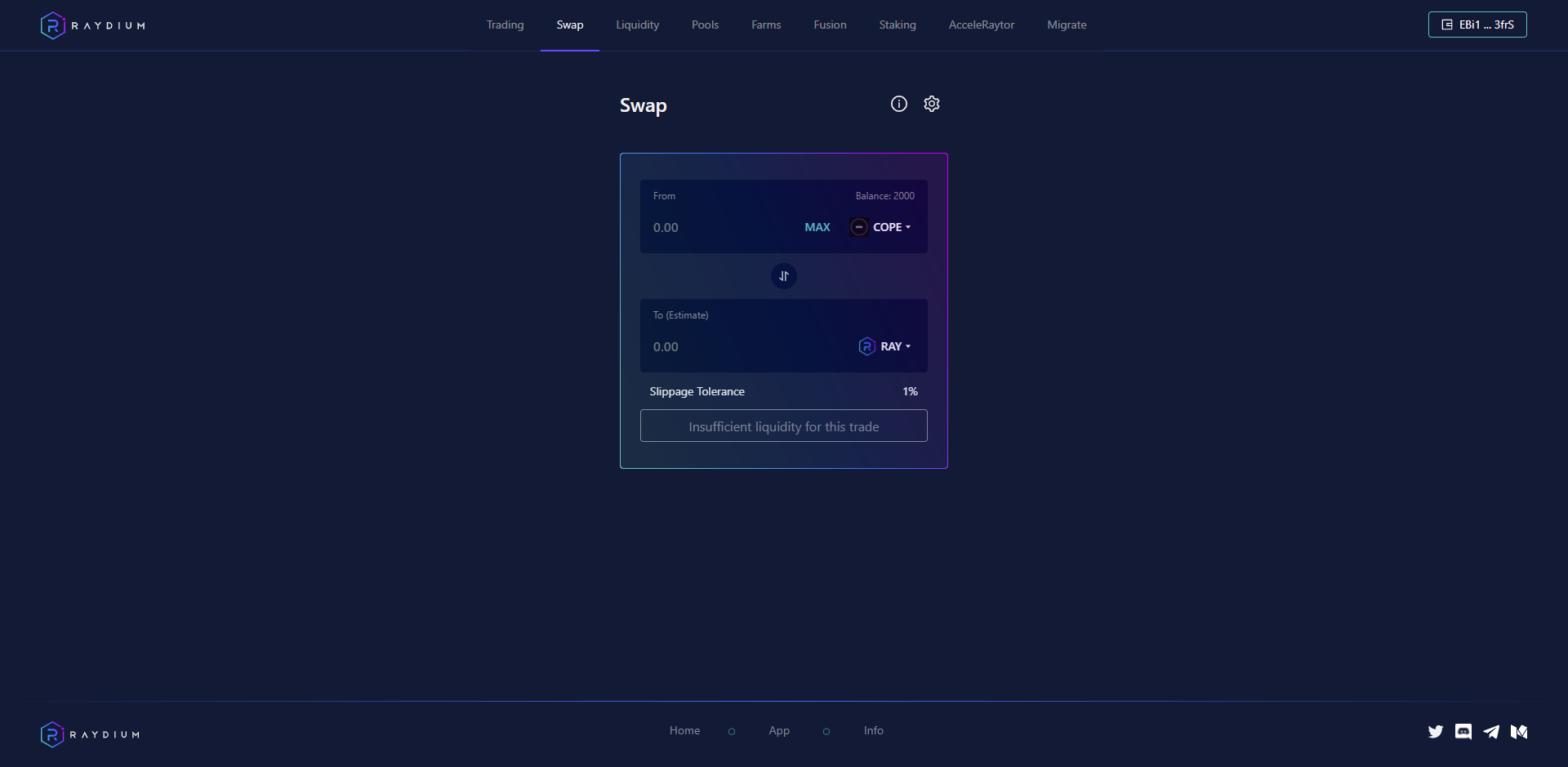
Task: Open the Fusion tab
Action: [830, 25]
